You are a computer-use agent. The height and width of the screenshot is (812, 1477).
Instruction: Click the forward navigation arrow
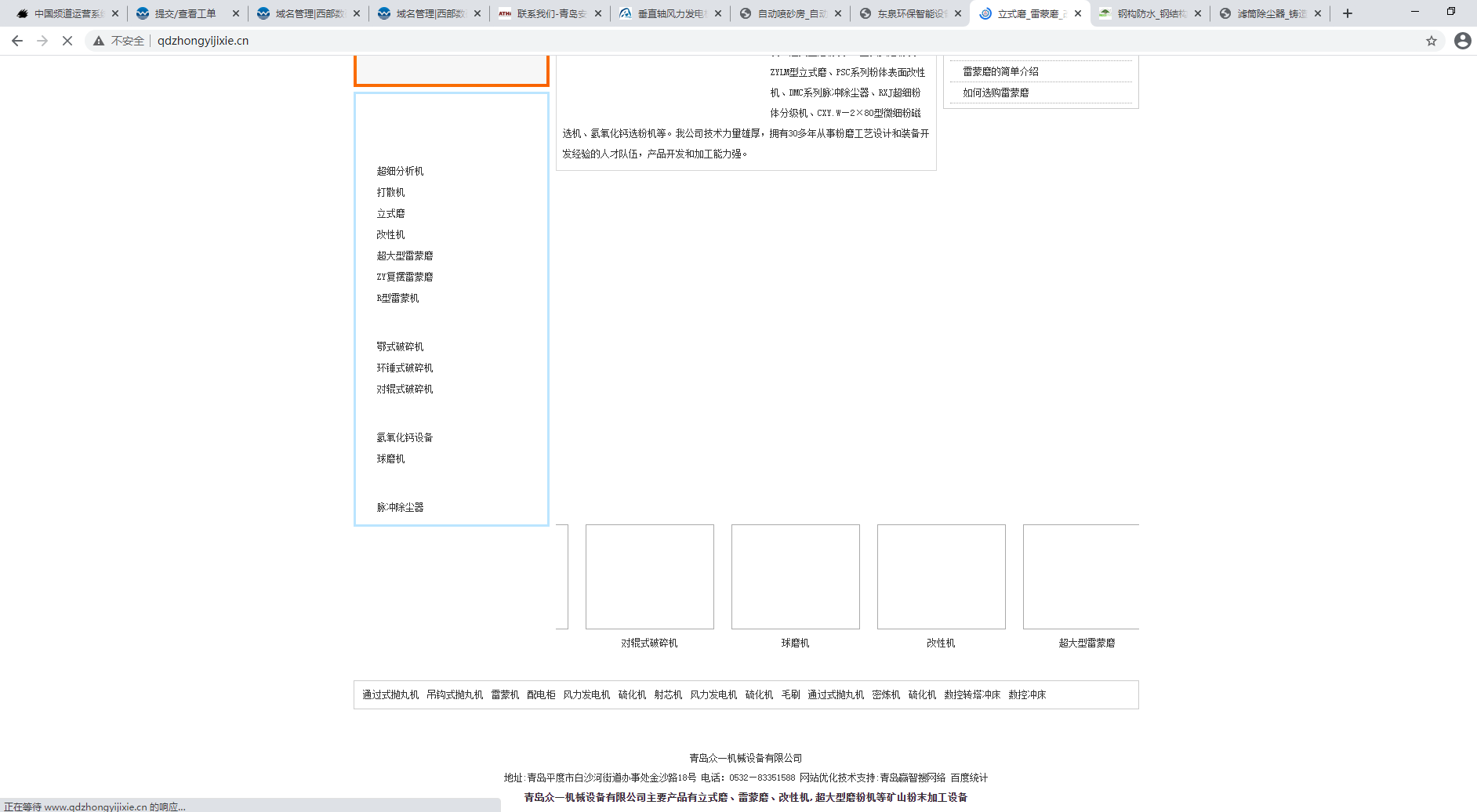click(x=42, y=41)
